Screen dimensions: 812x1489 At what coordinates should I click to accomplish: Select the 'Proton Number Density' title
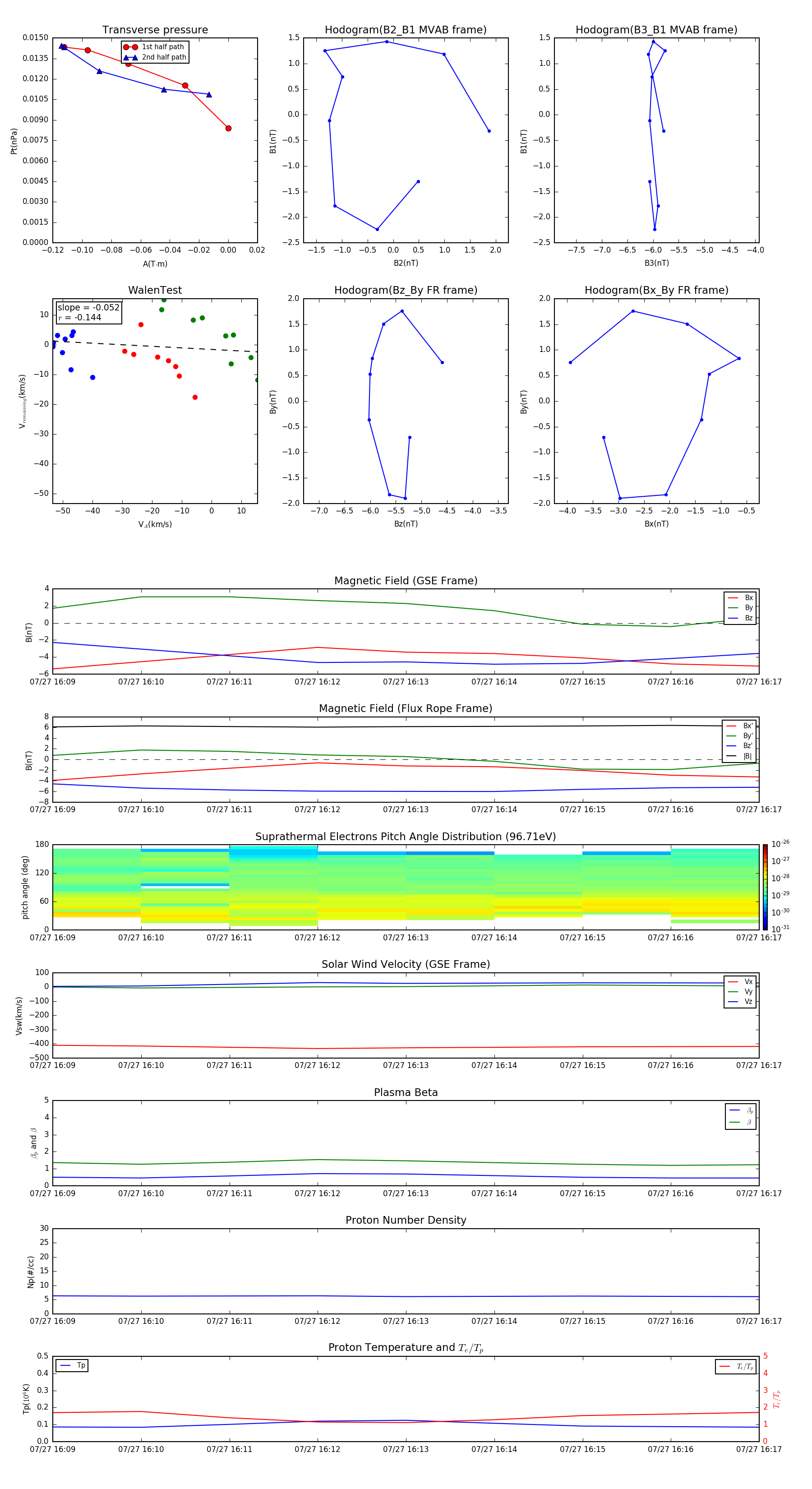(406, 1220)
